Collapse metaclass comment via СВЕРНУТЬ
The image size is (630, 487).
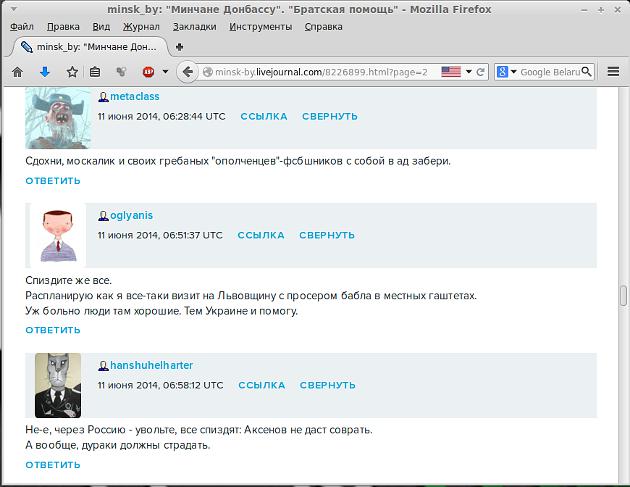tap(329, 116)
